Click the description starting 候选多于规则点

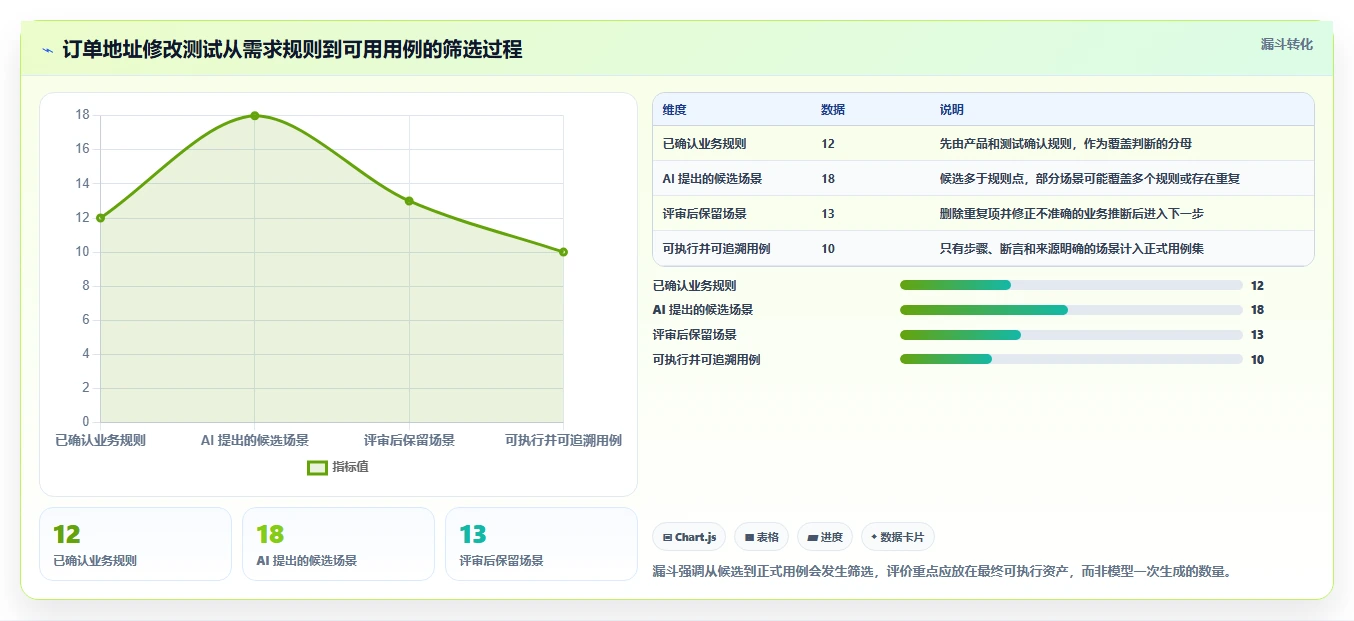click(1089, 179)
